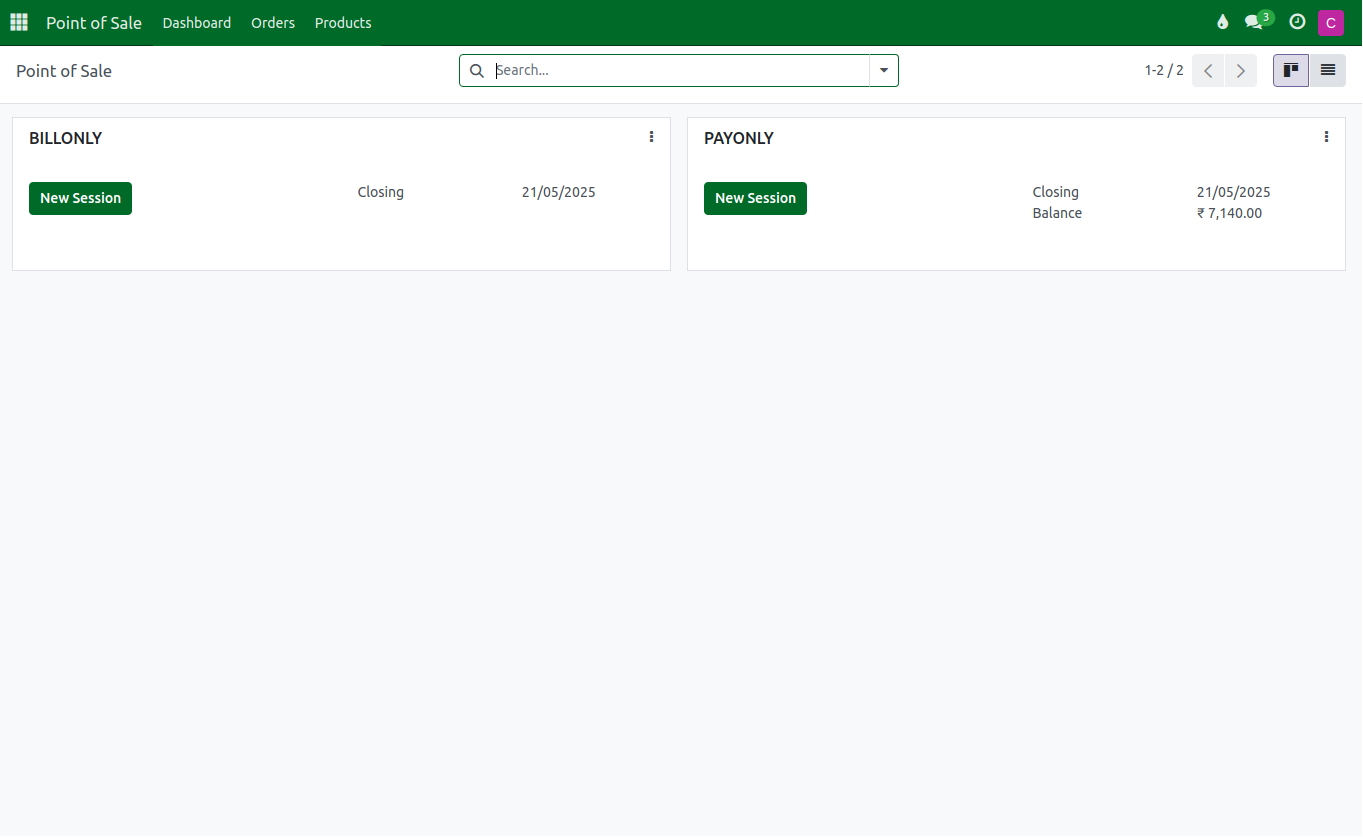1363x837 pixels.
Task: Open the Orders menu
Action: [x=272, y=22]
